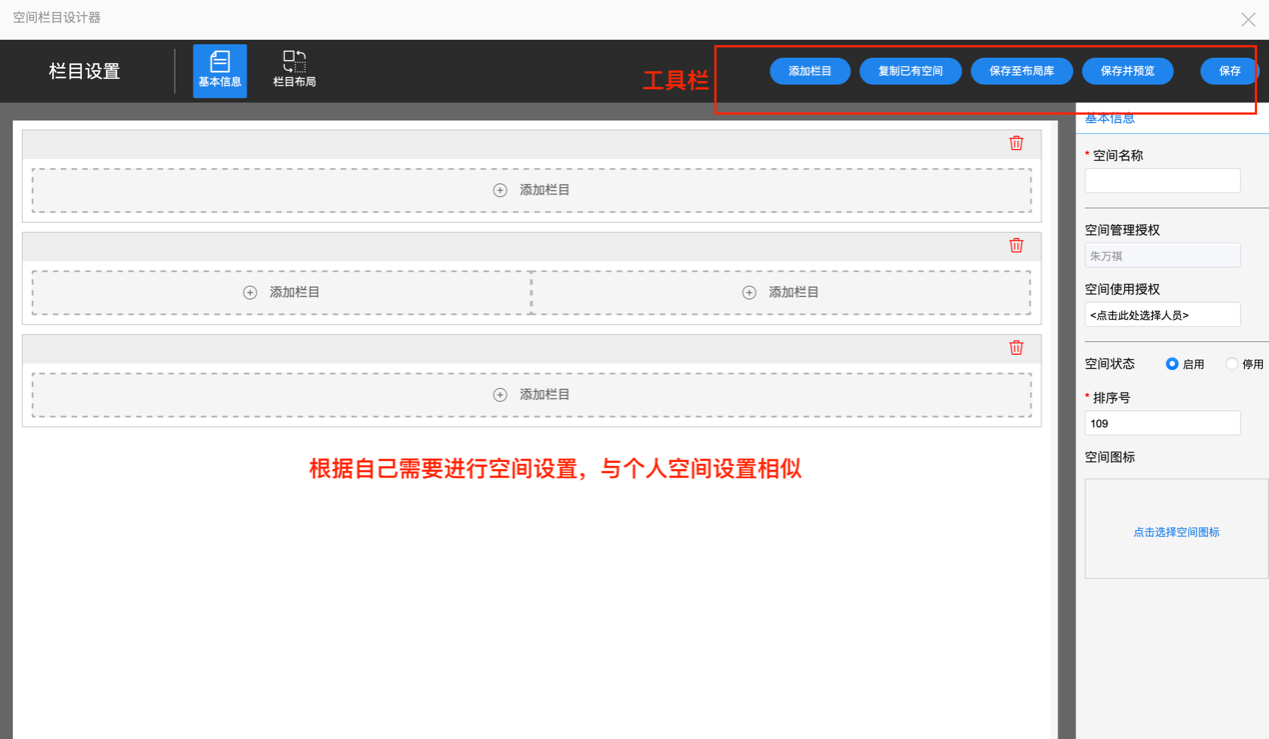Click plus icon in third row's 添加栏目
The image size is (1269, 739).
500,395
